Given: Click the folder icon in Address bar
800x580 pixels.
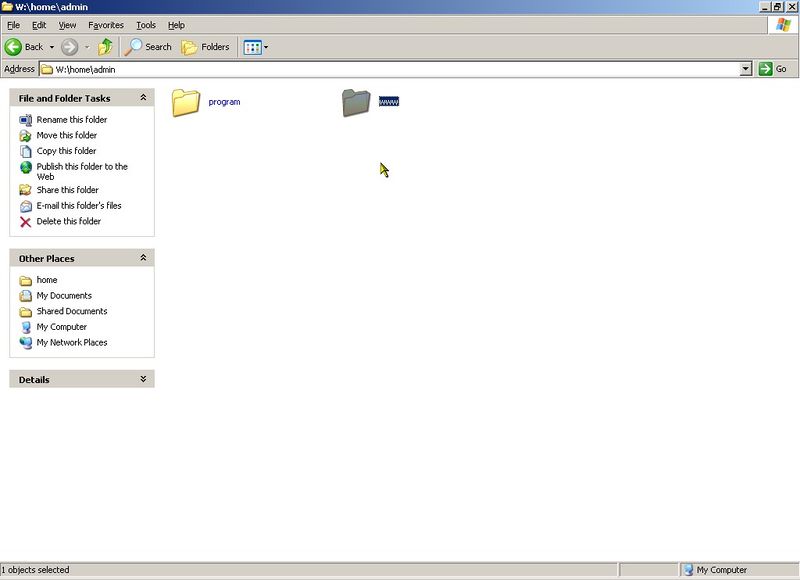Looking at the screenshot, I should pos(47,69).
